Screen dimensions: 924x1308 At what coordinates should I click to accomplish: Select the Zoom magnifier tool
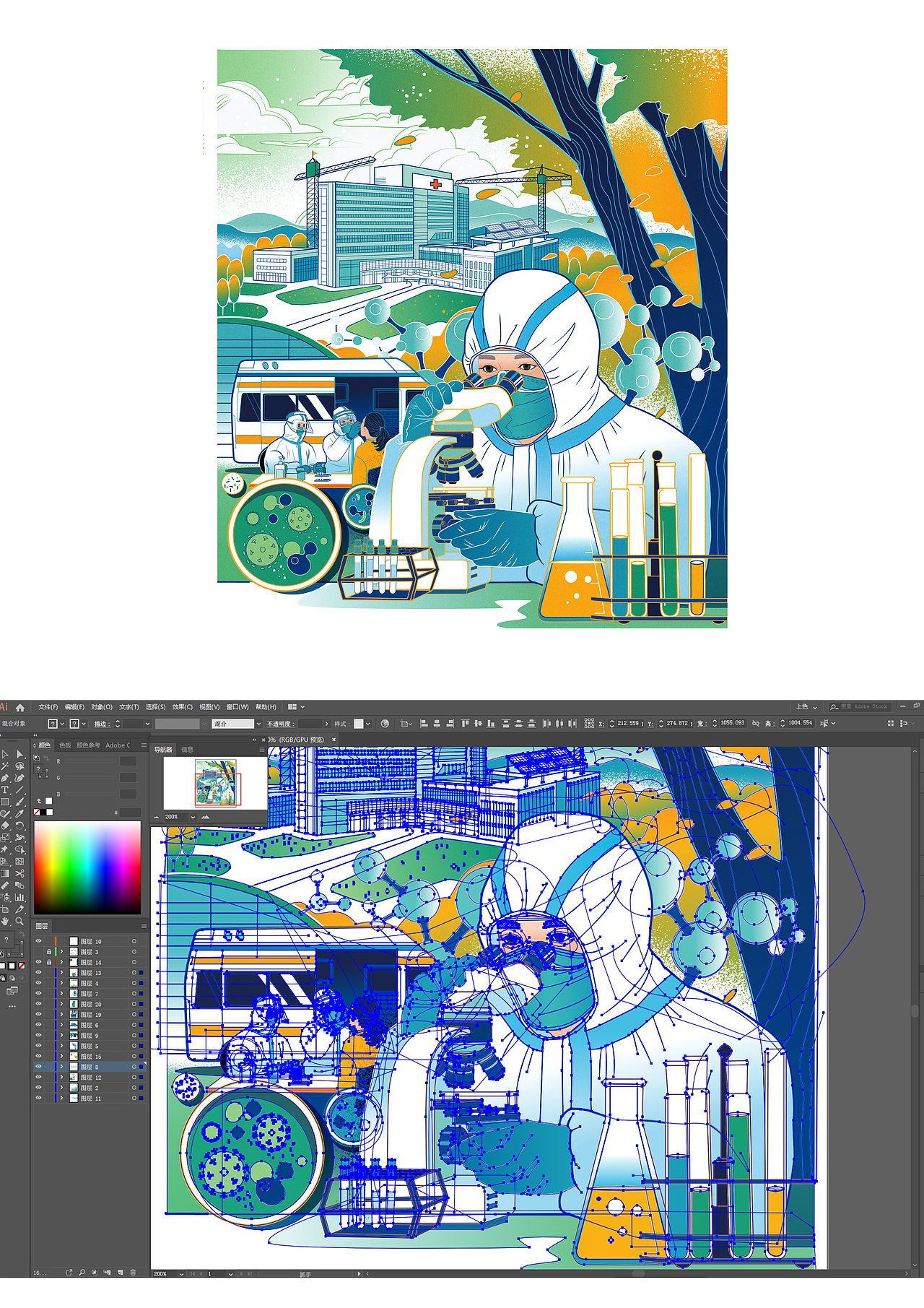tap(19, 920)
